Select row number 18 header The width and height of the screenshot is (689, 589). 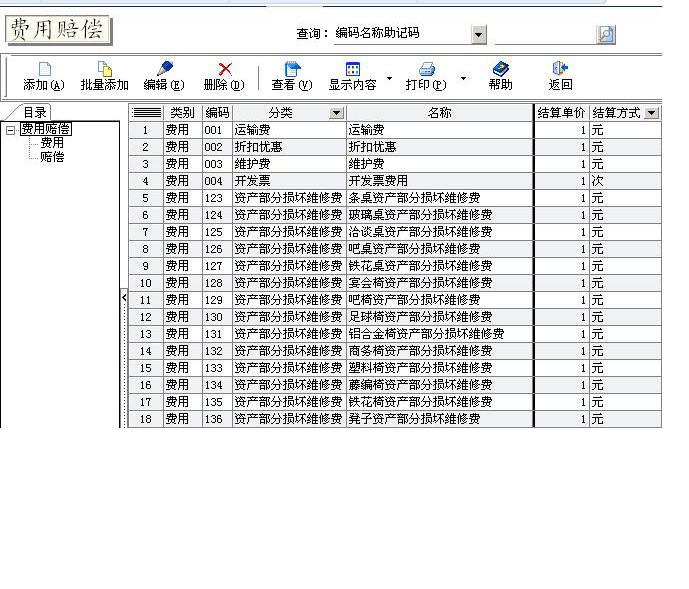[146, 419]
